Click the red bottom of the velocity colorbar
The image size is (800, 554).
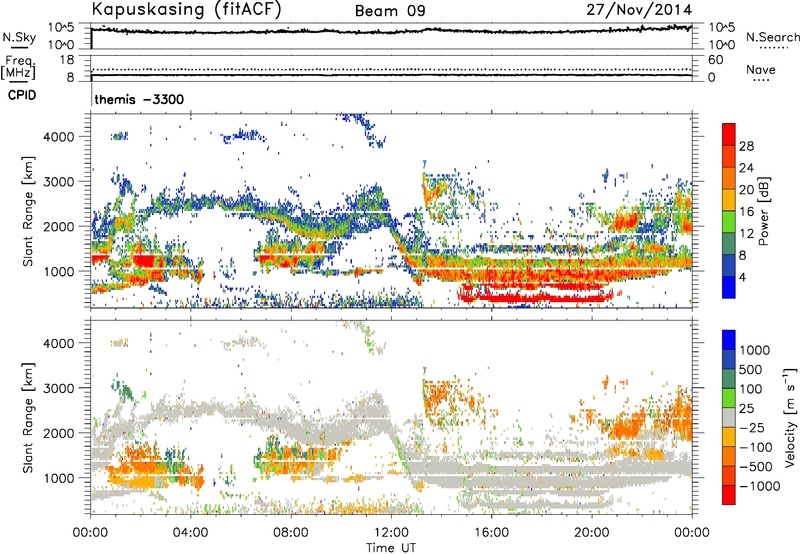coord(729,495)
